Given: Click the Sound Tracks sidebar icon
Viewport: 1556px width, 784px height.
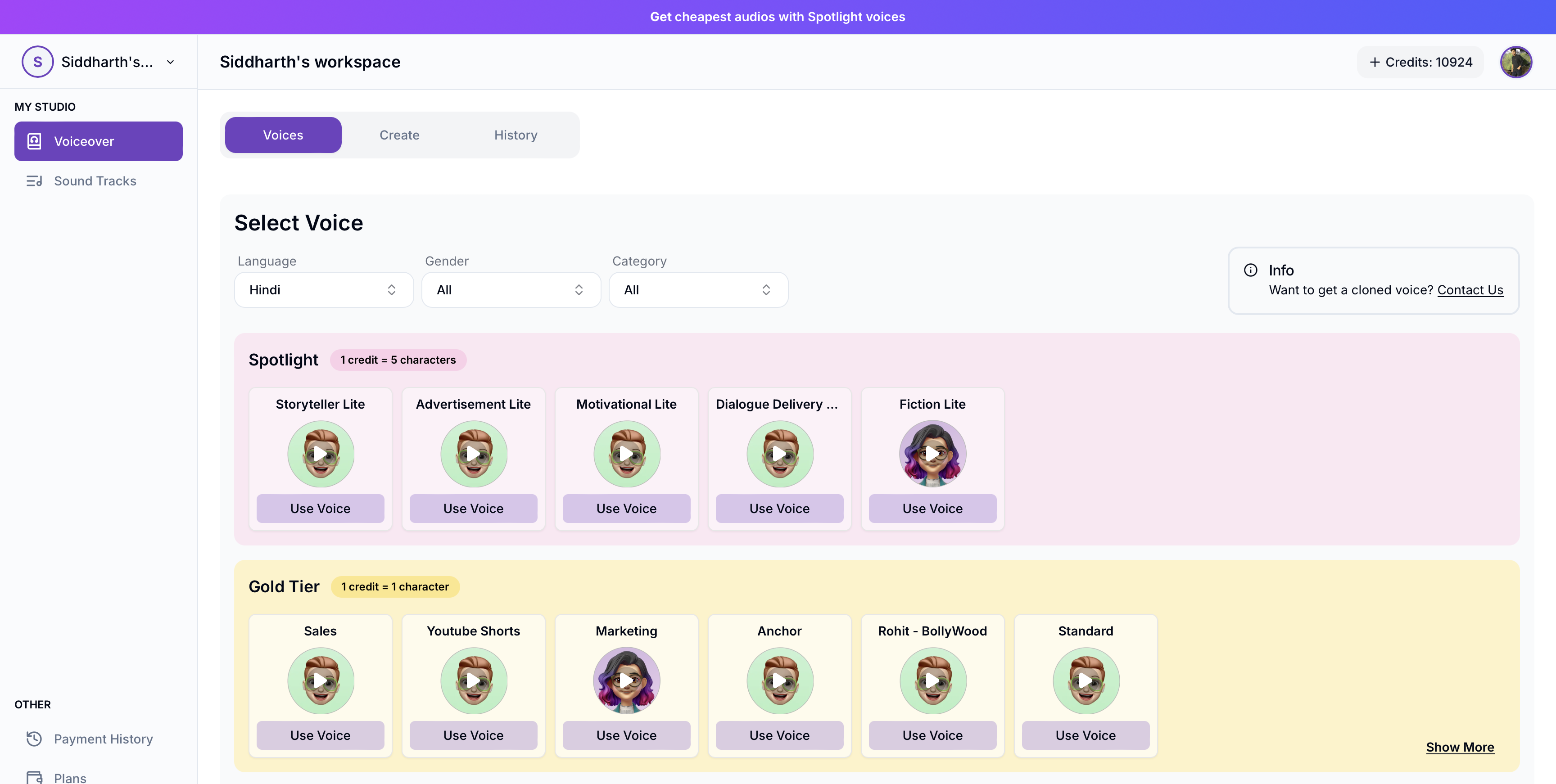Looking at the screenshot, I should tap(34, 181).
